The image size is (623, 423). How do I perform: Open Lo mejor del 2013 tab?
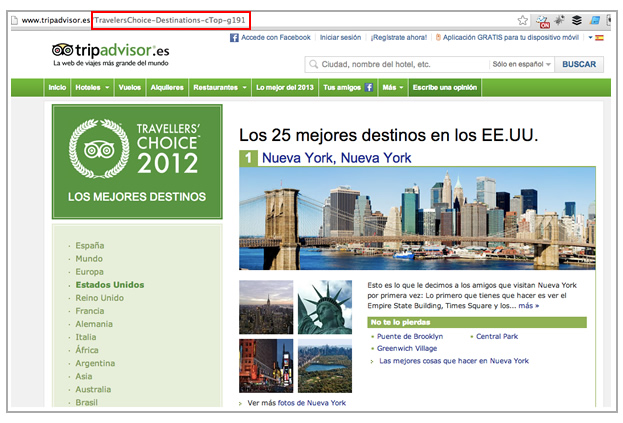(284, 87)
